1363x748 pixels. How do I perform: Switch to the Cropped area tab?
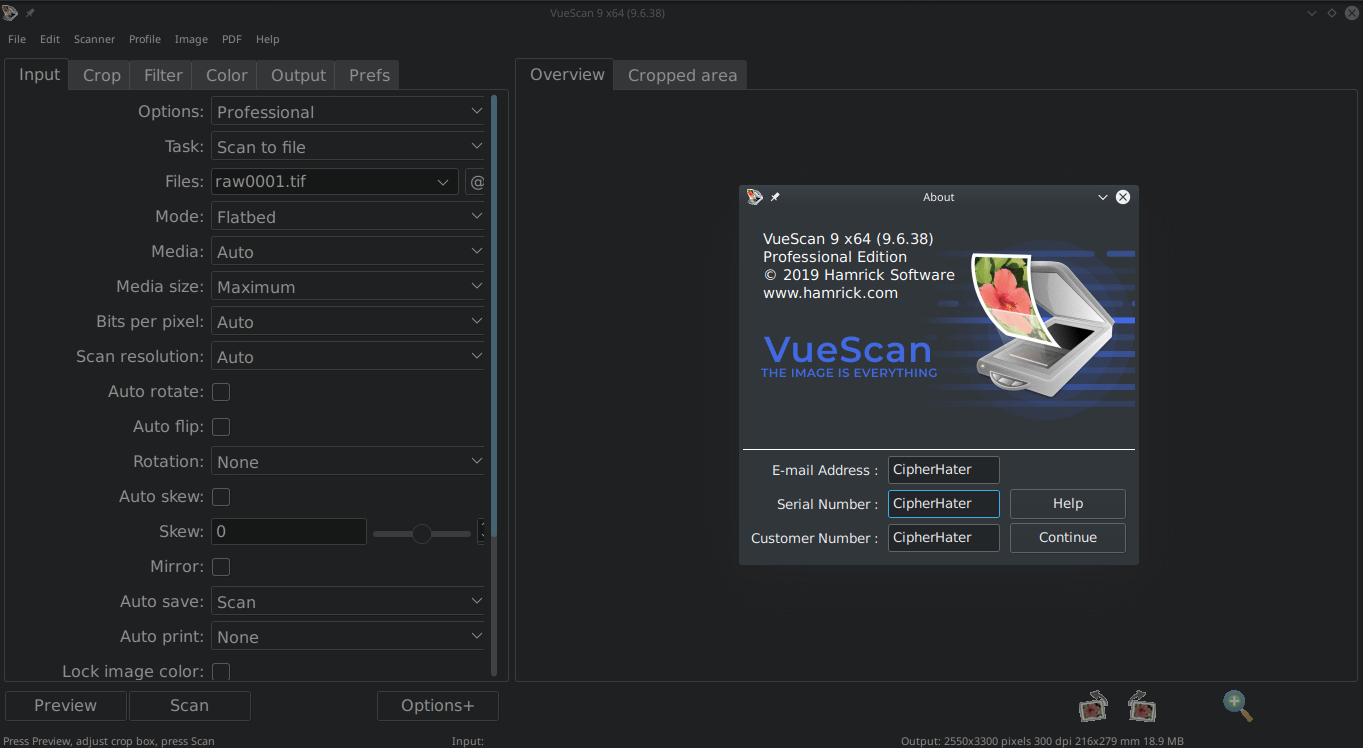682,75
